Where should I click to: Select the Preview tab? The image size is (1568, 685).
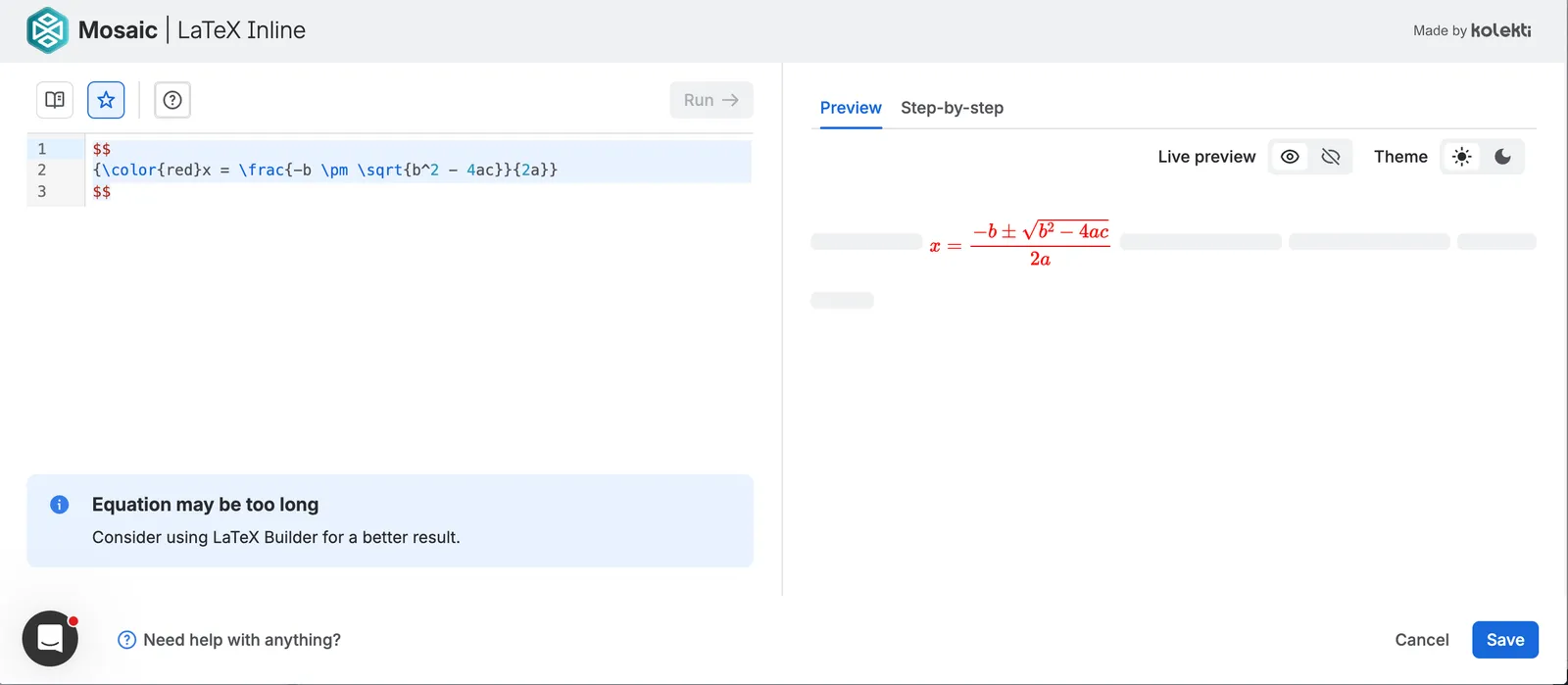(851, 108)
